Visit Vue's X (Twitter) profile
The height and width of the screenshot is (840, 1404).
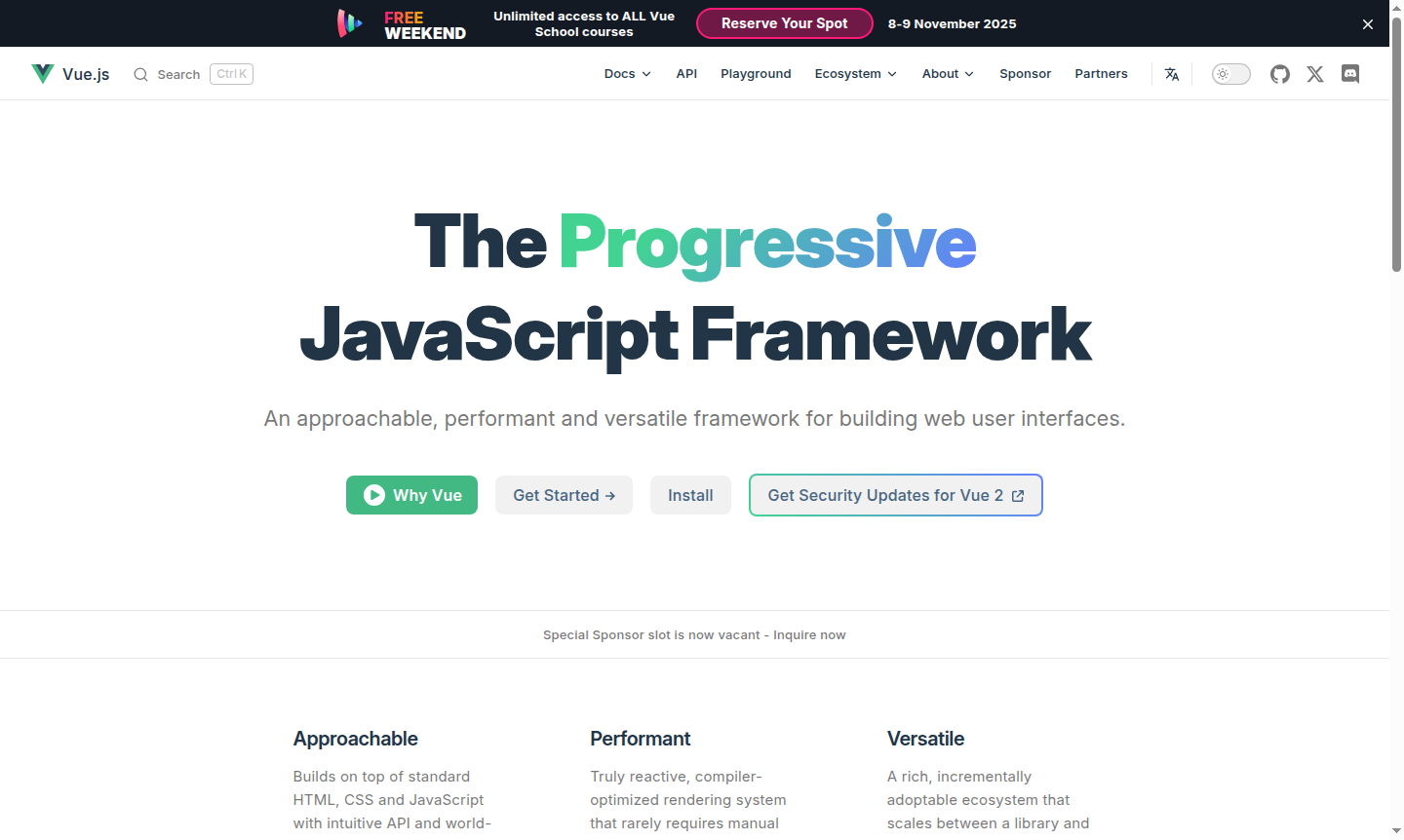click(x=1315, y=73)
